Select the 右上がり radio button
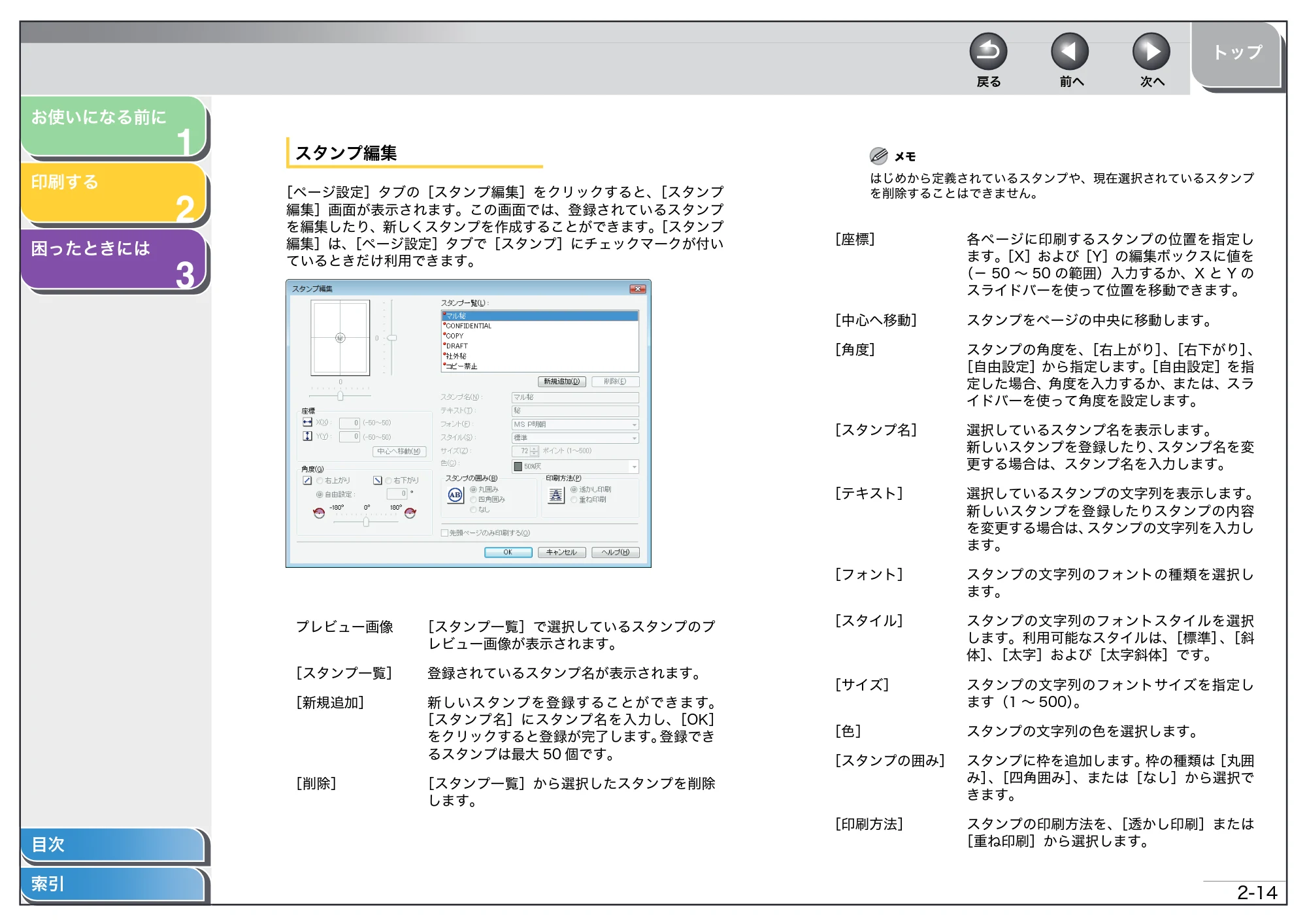 click(320, 480)
